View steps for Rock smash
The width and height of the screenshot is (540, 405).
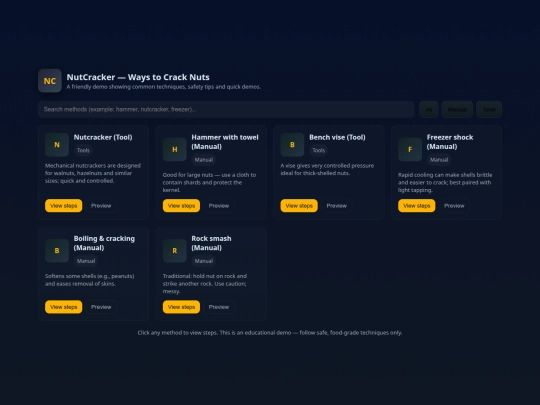(x=181, y=307)
